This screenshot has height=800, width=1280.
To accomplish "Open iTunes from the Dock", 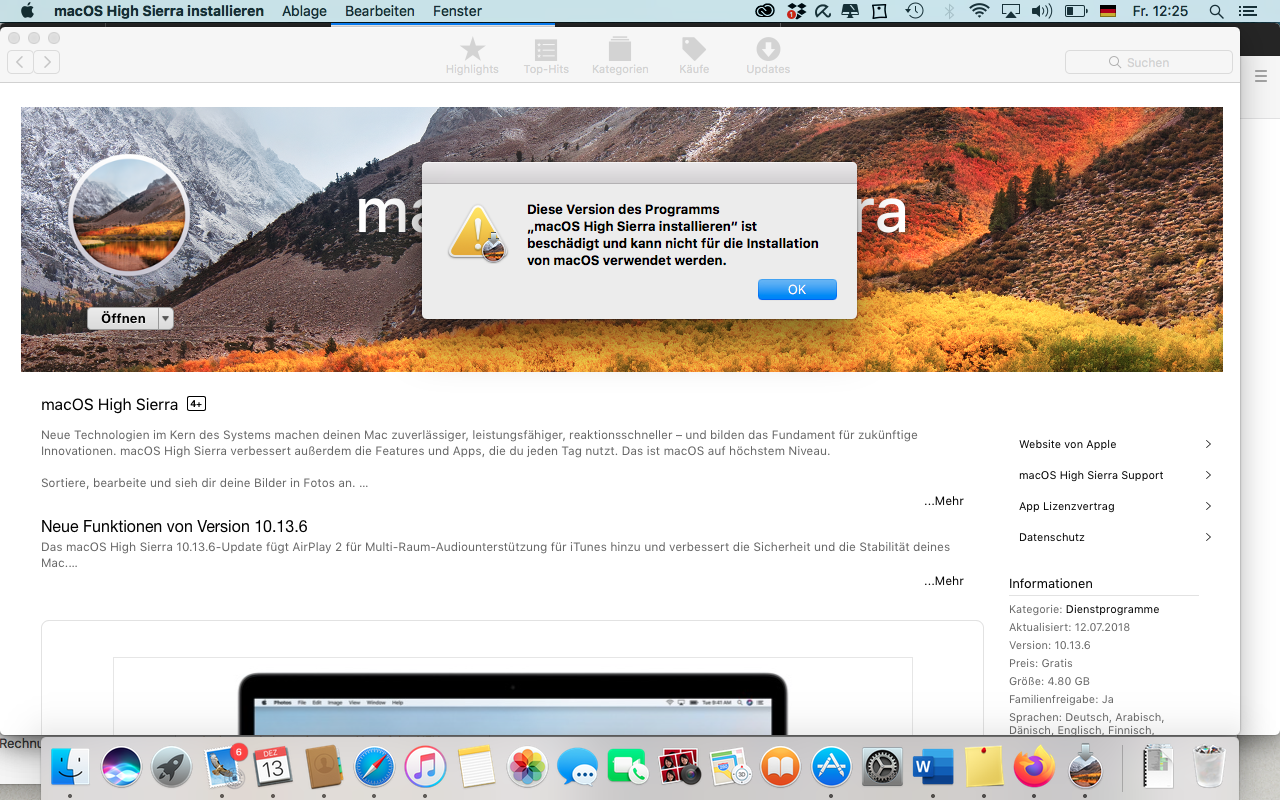I will point(426,767).
